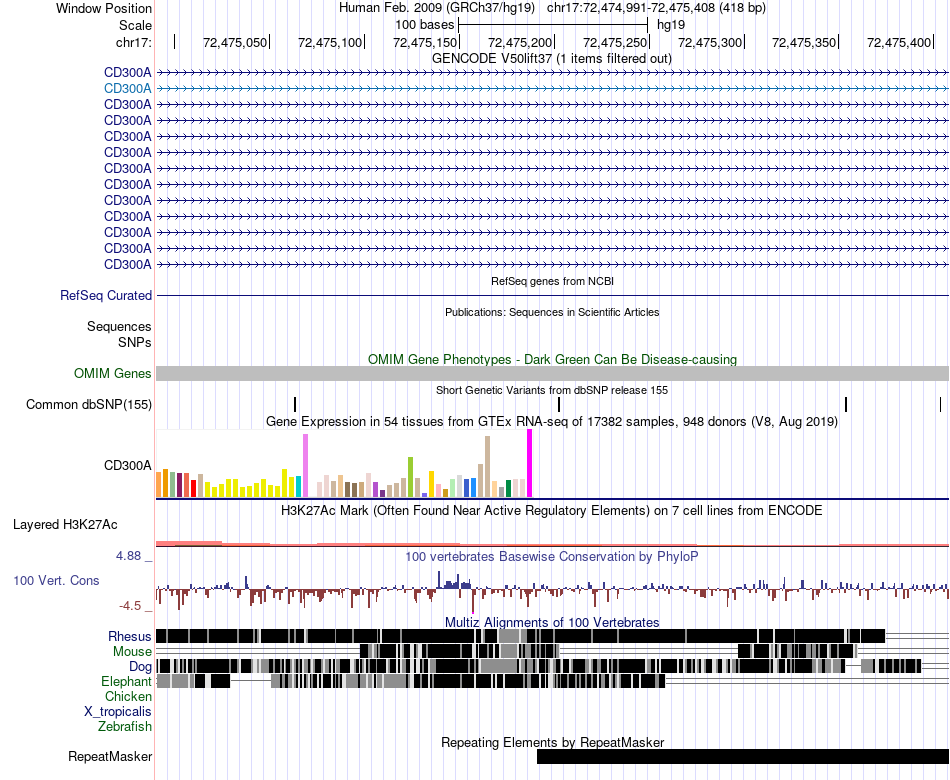
Task: Click the tall lime-green GTEx expression bar
Action: click(410, 477)
